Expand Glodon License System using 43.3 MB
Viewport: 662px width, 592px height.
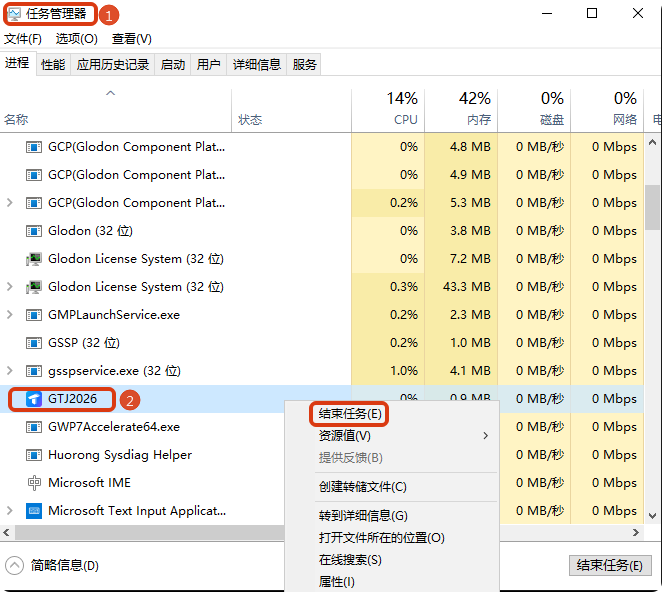click(10, 287)
